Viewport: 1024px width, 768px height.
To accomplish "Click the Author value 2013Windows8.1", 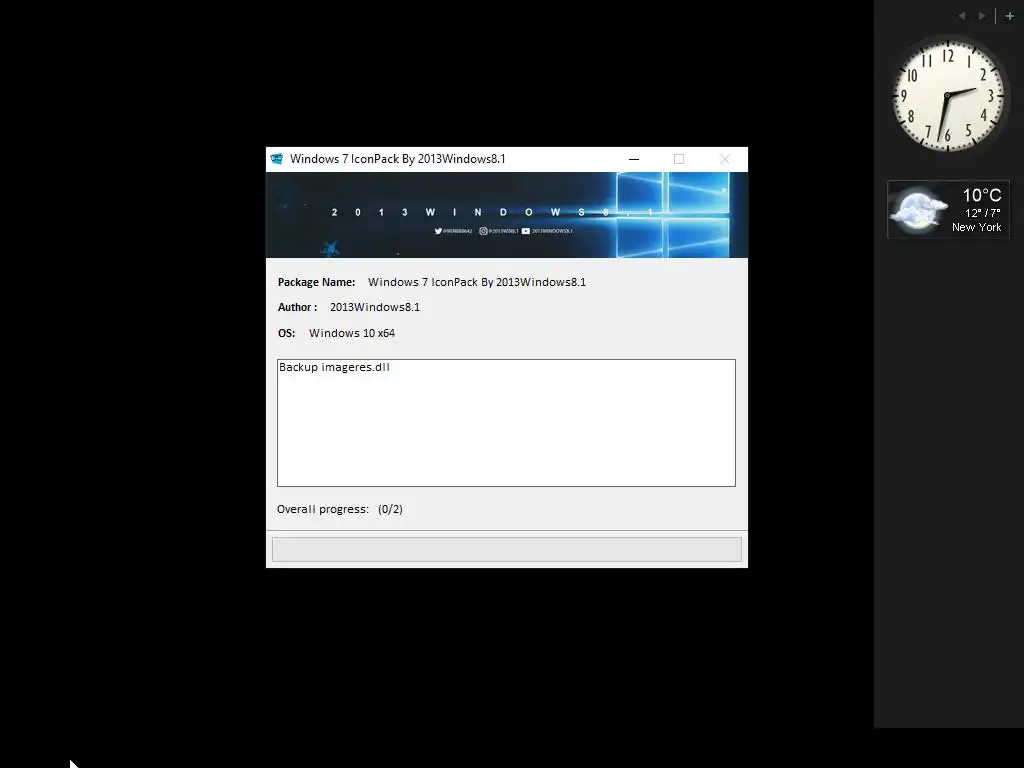I will click(375, 307).
